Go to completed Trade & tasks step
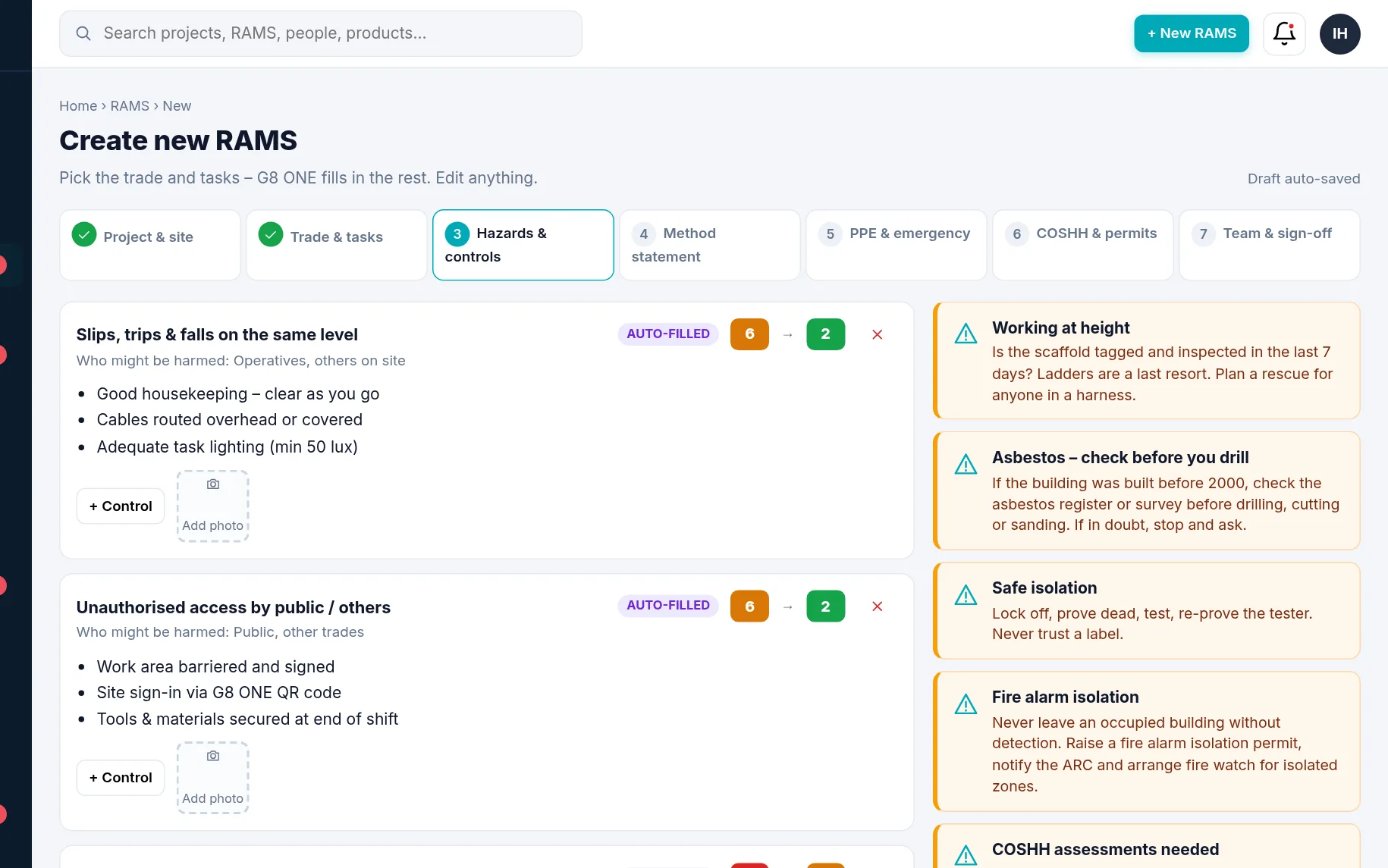This screenshot has height=868, width=1388. click(337, 245)
